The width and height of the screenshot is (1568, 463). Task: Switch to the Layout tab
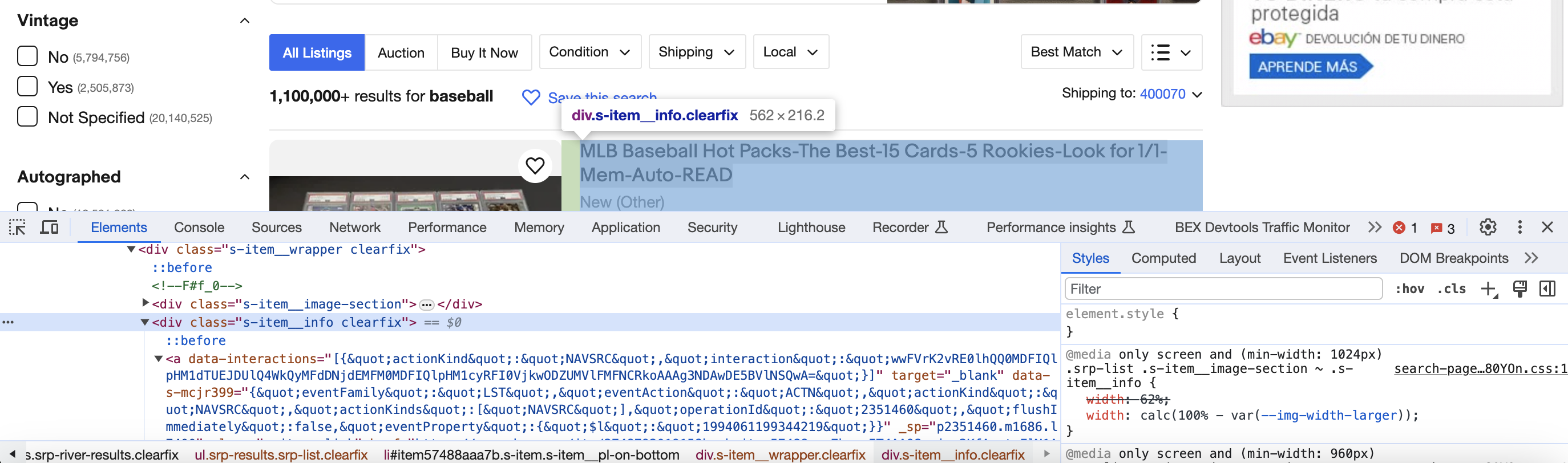(1239, 258)
